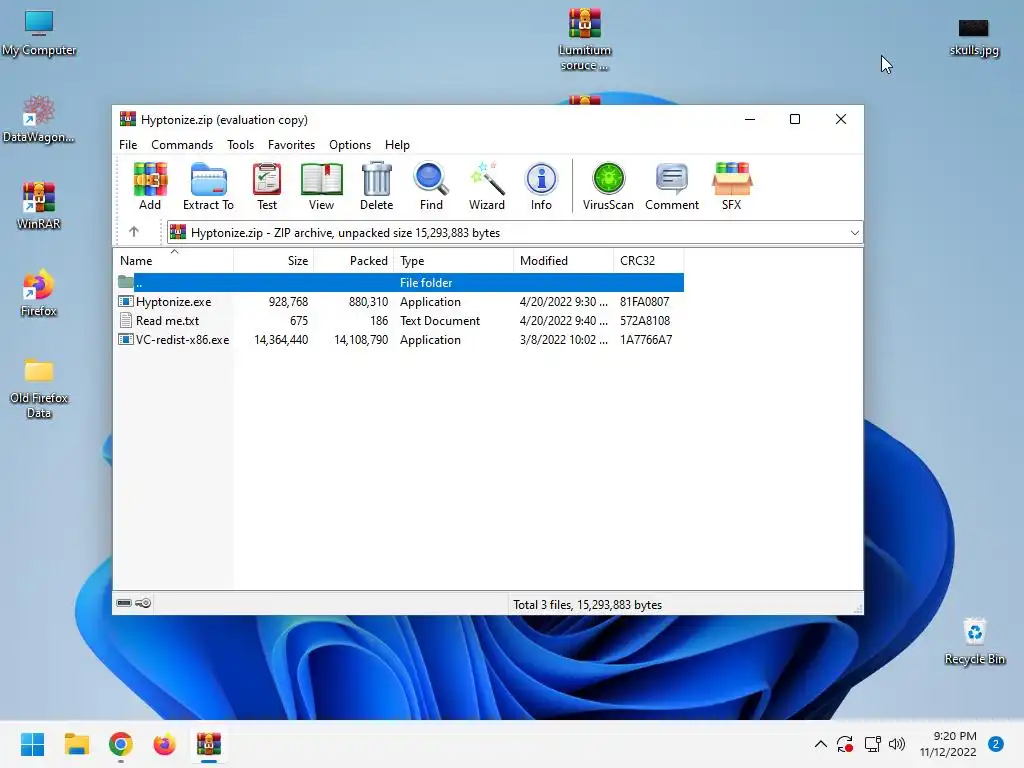The width and height of the screenshot is (1024, 768).
Task: Expand the archive path dropdown arrow
Action: [x=854, y=233]
